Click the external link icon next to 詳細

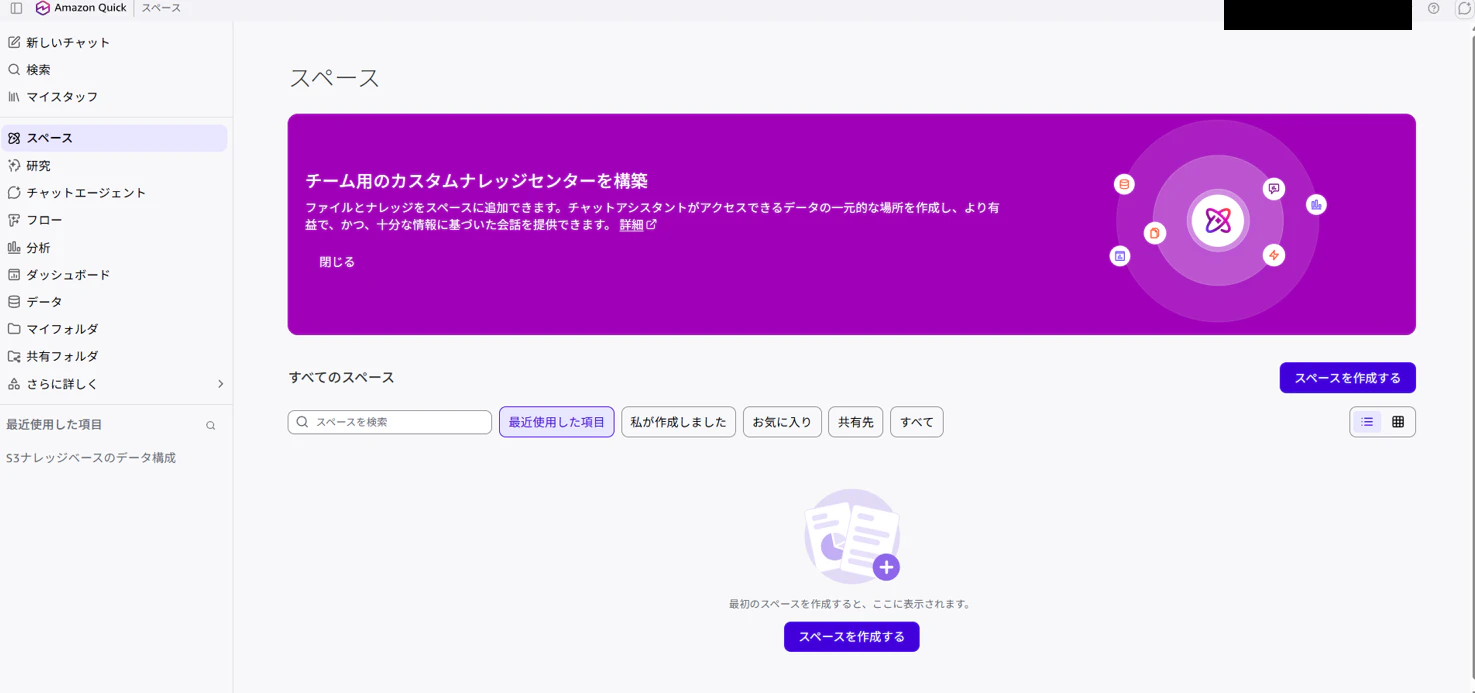click(652, 225)
